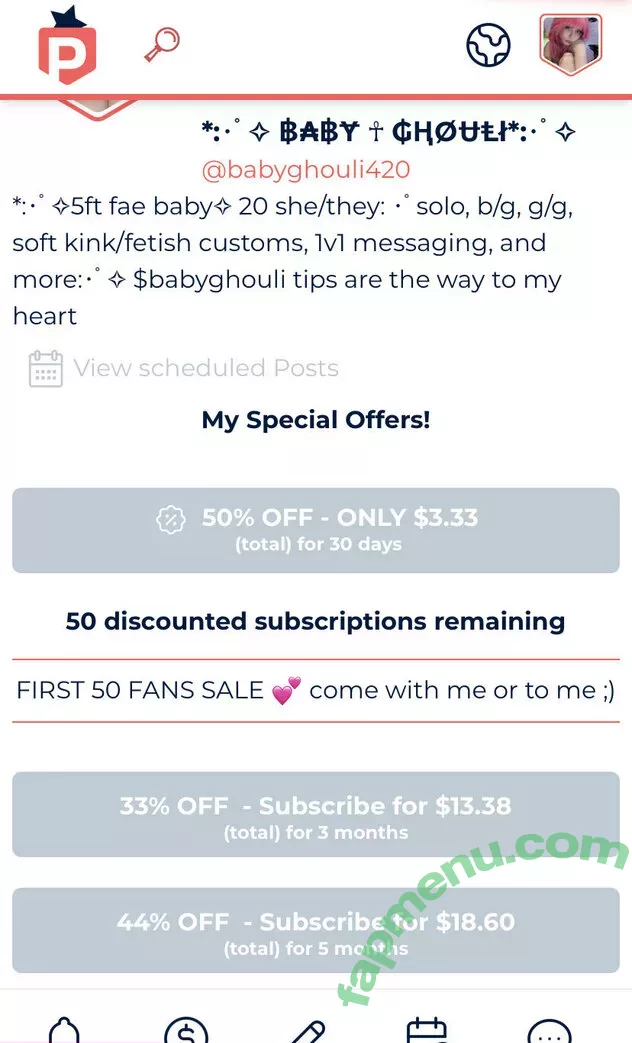
Task: Subscribe for $18.60 for 5 months
Action: point(316,931)
